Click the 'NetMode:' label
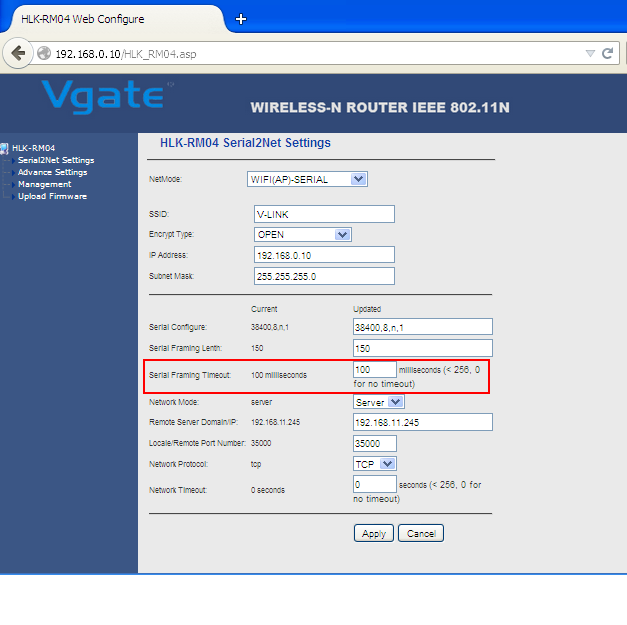Viewport: 627px width, 625px height. pyautogui.click(x=166, y=179)
